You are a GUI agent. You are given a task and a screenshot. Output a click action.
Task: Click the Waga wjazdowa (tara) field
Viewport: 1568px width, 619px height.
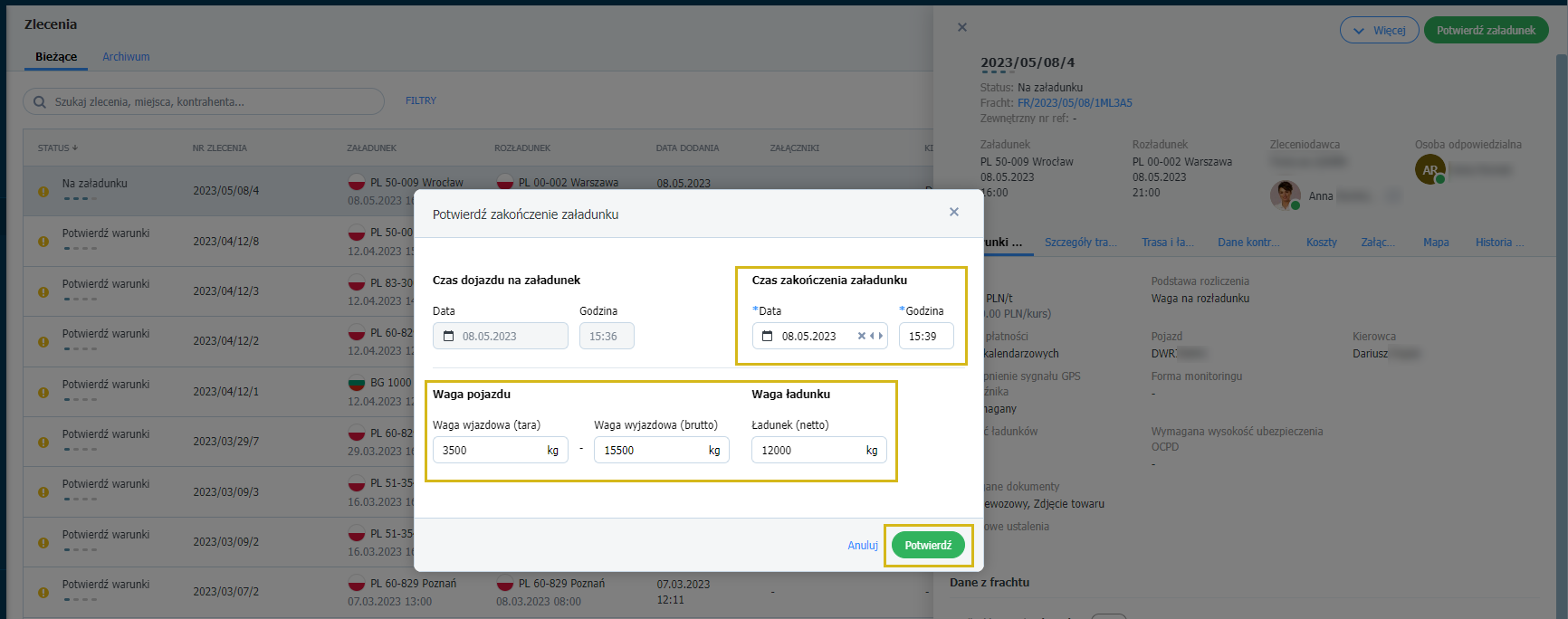coord(501,450)
